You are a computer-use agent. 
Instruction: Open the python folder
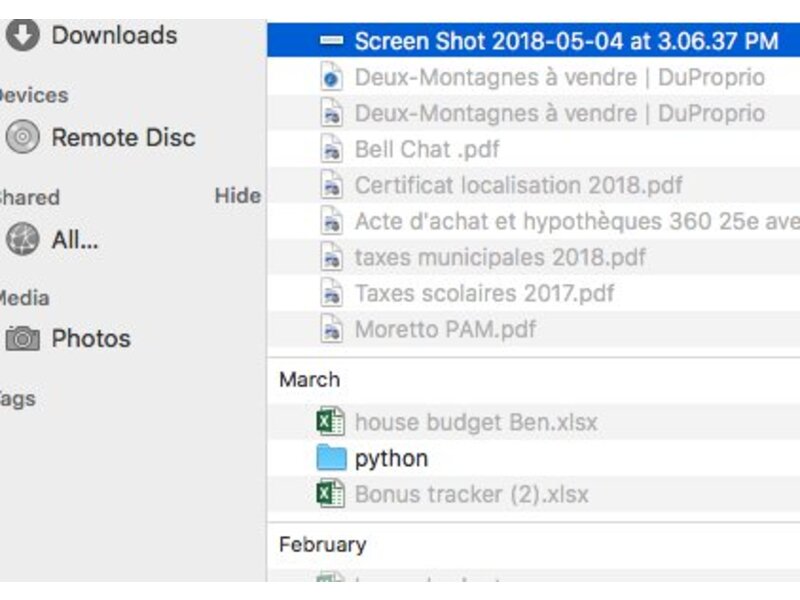(x=391, y=458)
